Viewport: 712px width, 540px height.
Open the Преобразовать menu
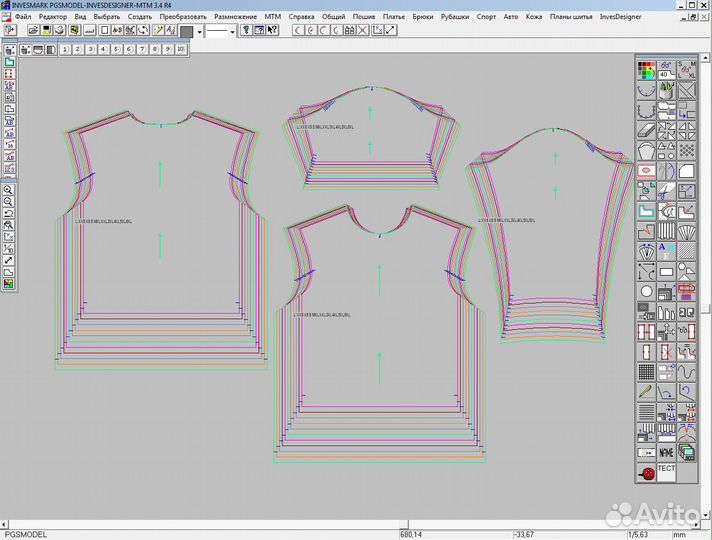(x=183, y=17)
